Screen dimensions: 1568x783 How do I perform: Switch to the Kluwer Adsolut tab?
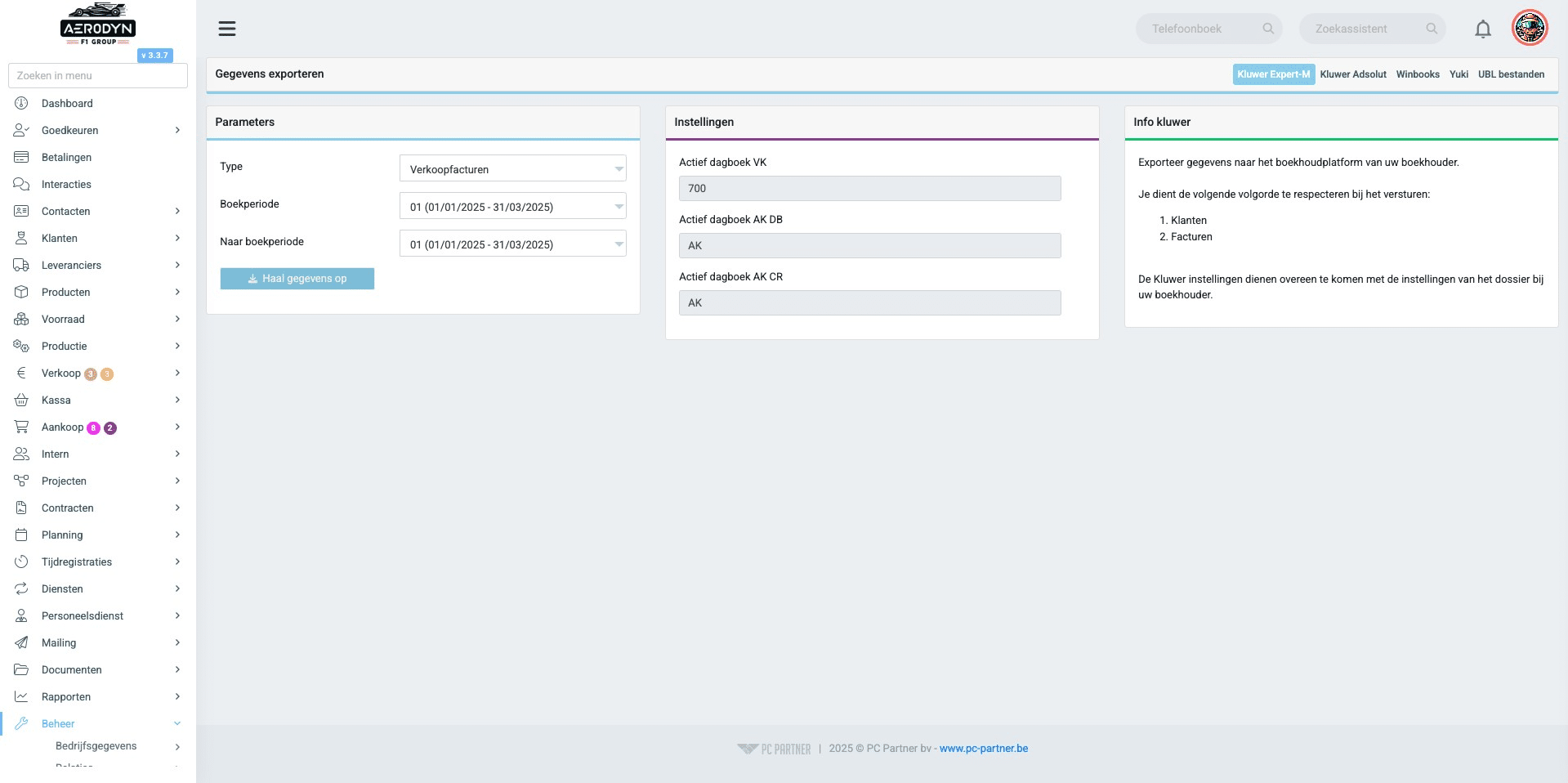click(1353, 74)
